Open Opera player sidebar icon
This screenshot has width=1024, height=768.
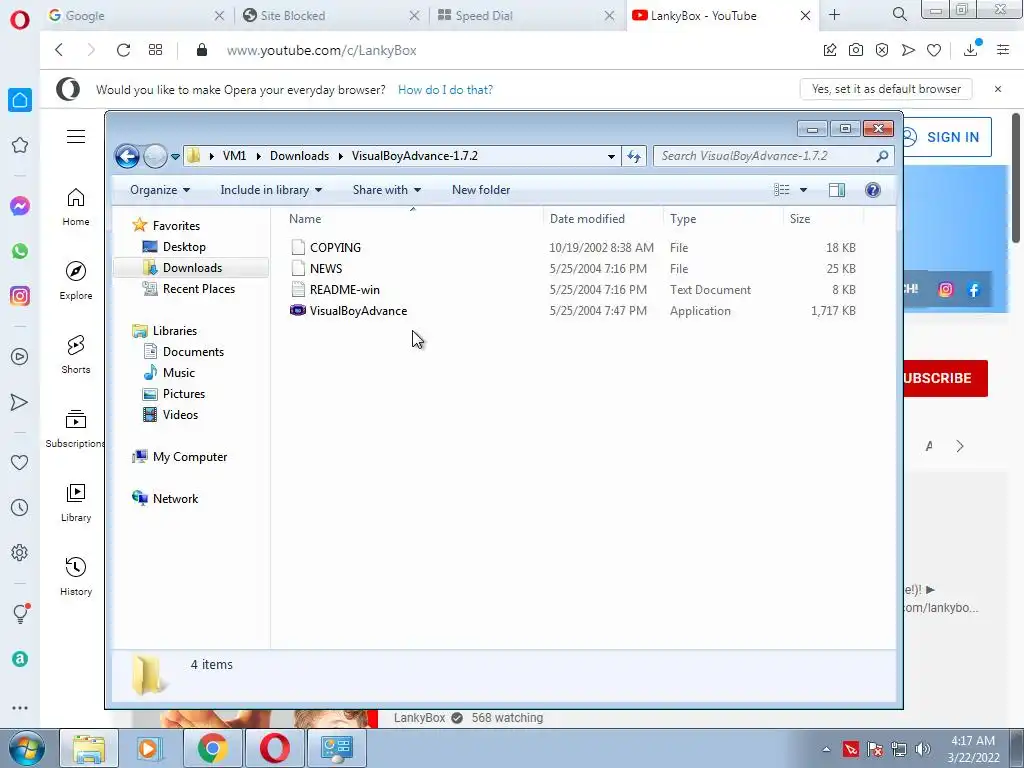pyautogui.click(x=20, y=357)
